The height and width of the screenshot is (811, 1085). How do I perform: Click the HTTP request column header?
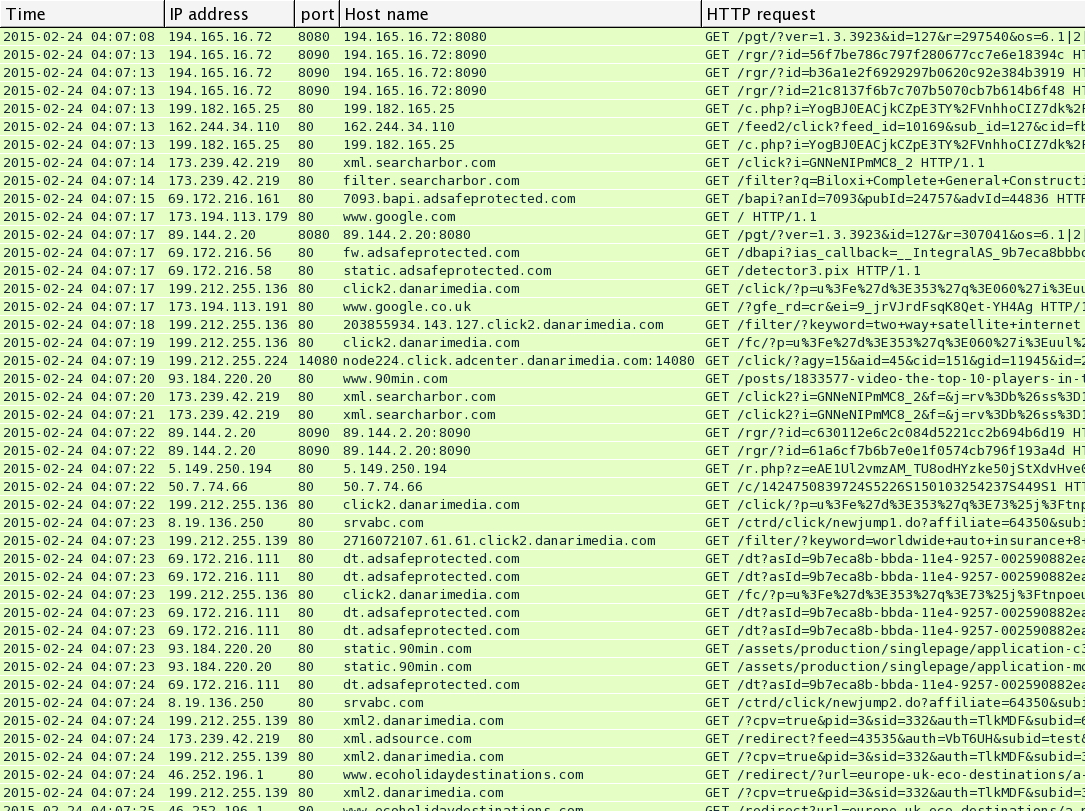(893, 14)
